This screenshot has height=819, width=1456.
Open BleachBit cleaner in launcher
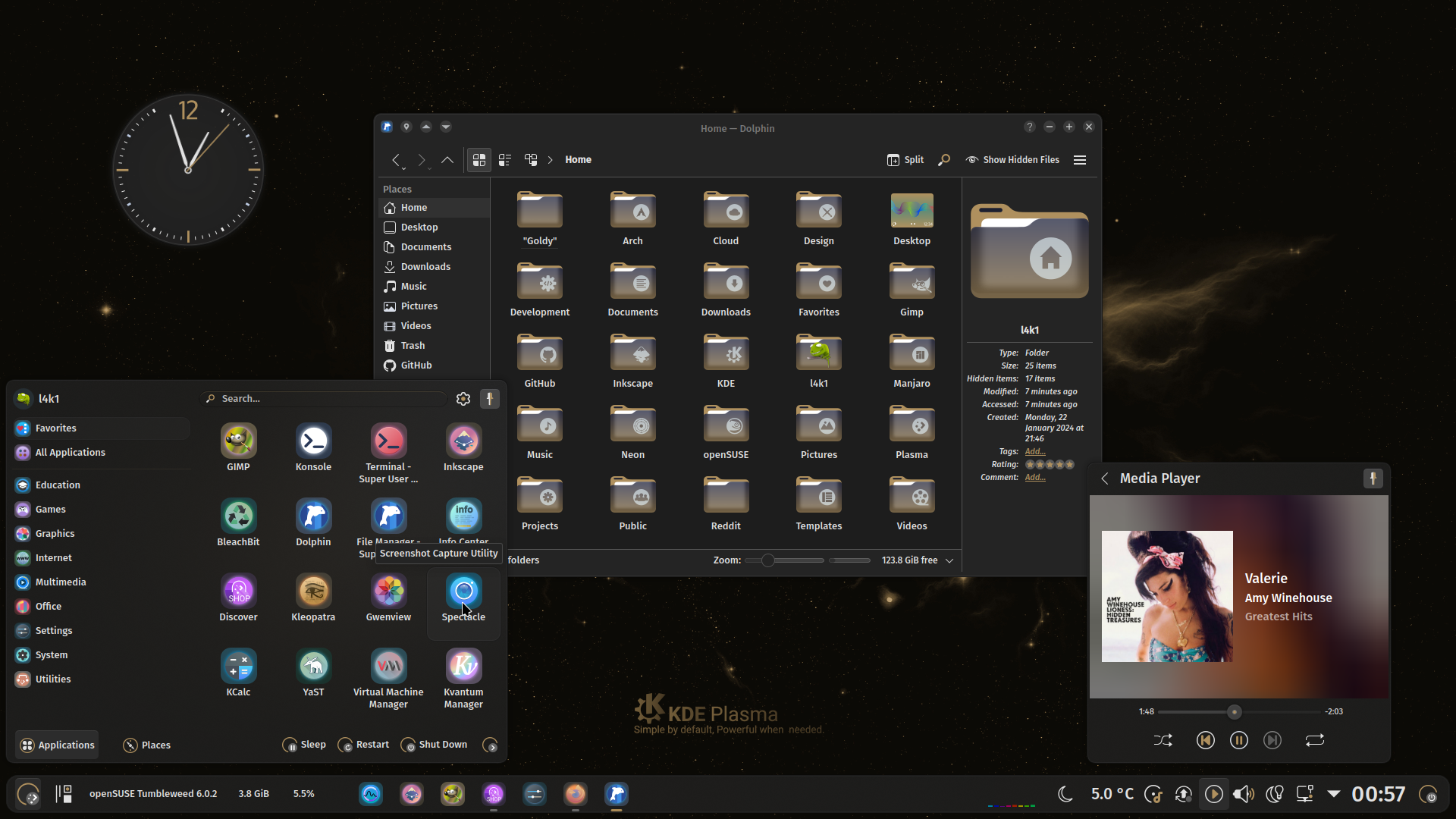click(238, 523)
